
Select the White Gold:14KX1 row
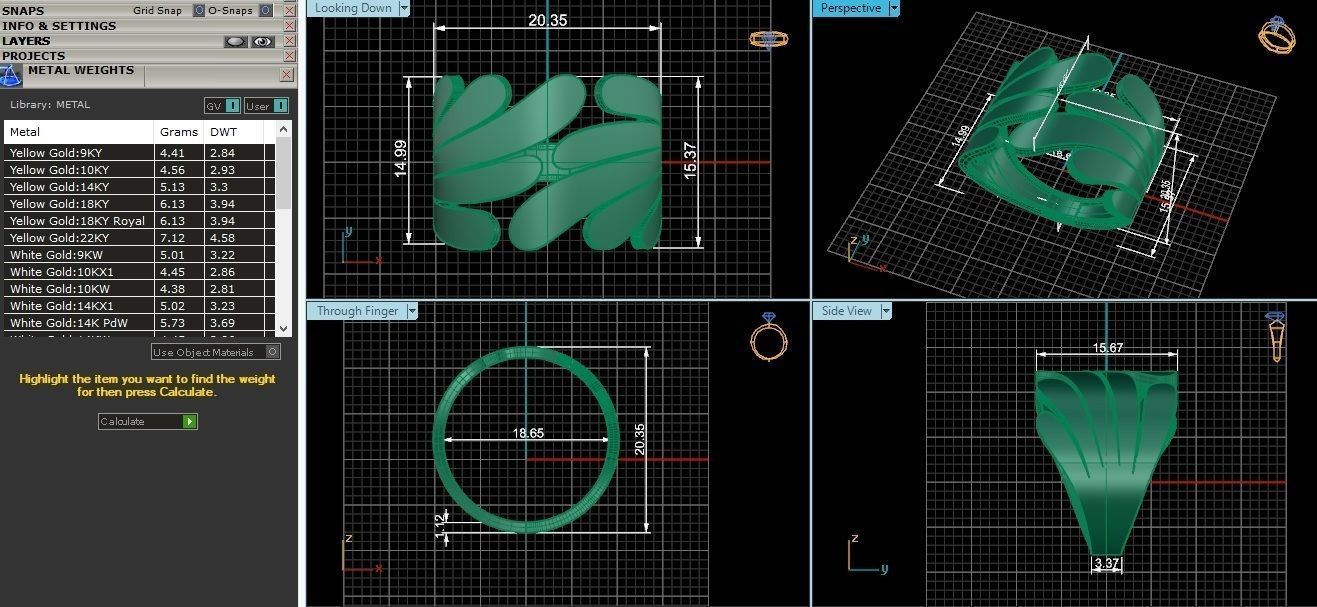[x=140, y=306]
